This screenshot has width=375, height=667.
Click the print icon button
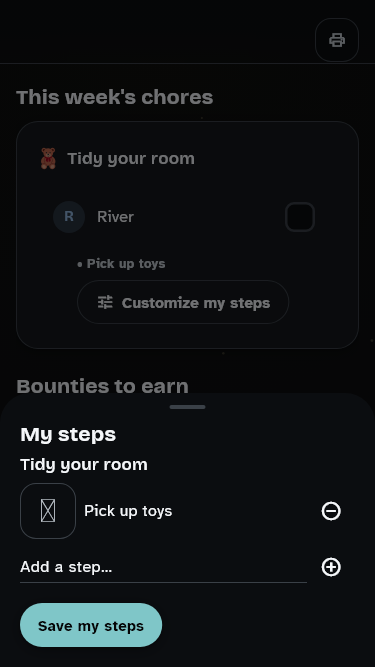pos(337,40)
